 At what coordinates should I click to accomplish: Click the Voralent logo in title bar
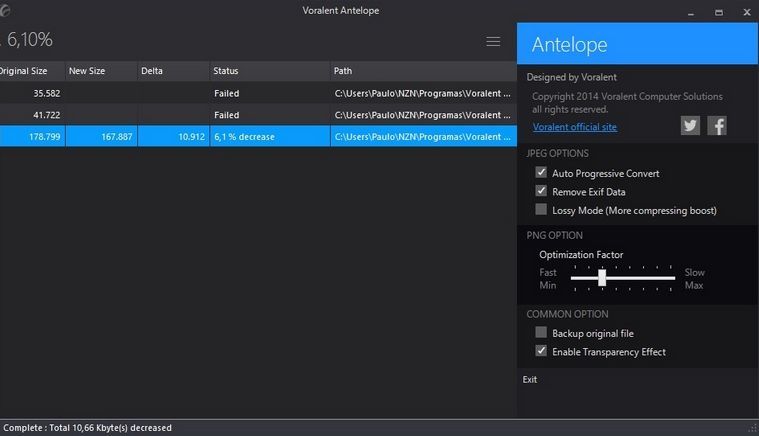5,10
